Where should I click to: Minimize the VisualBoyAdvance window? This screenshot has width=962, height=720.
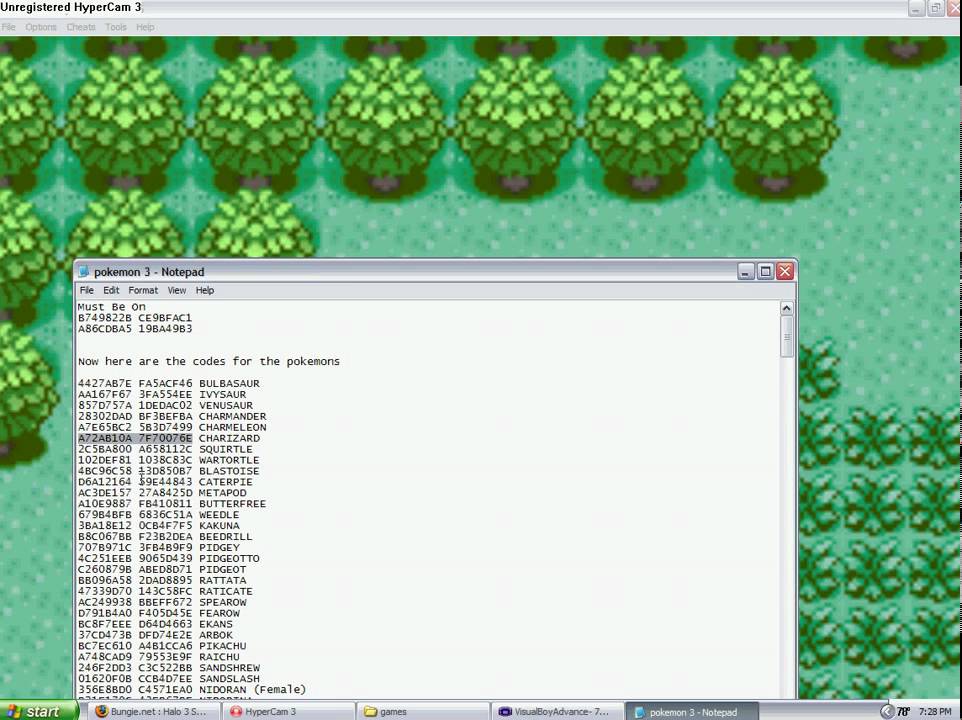pos(916,8)
